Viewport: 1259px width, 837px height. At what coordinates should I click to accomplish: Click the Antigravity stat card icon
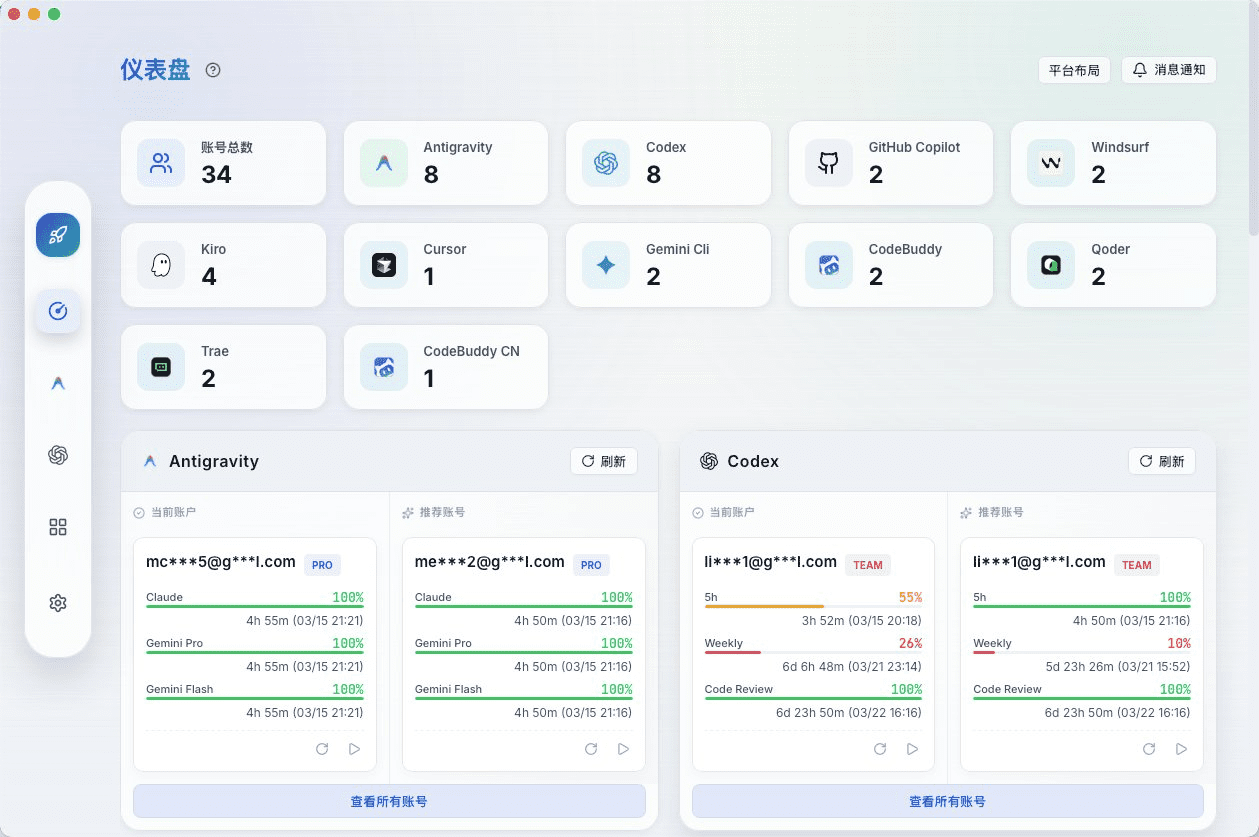[384, 163]
